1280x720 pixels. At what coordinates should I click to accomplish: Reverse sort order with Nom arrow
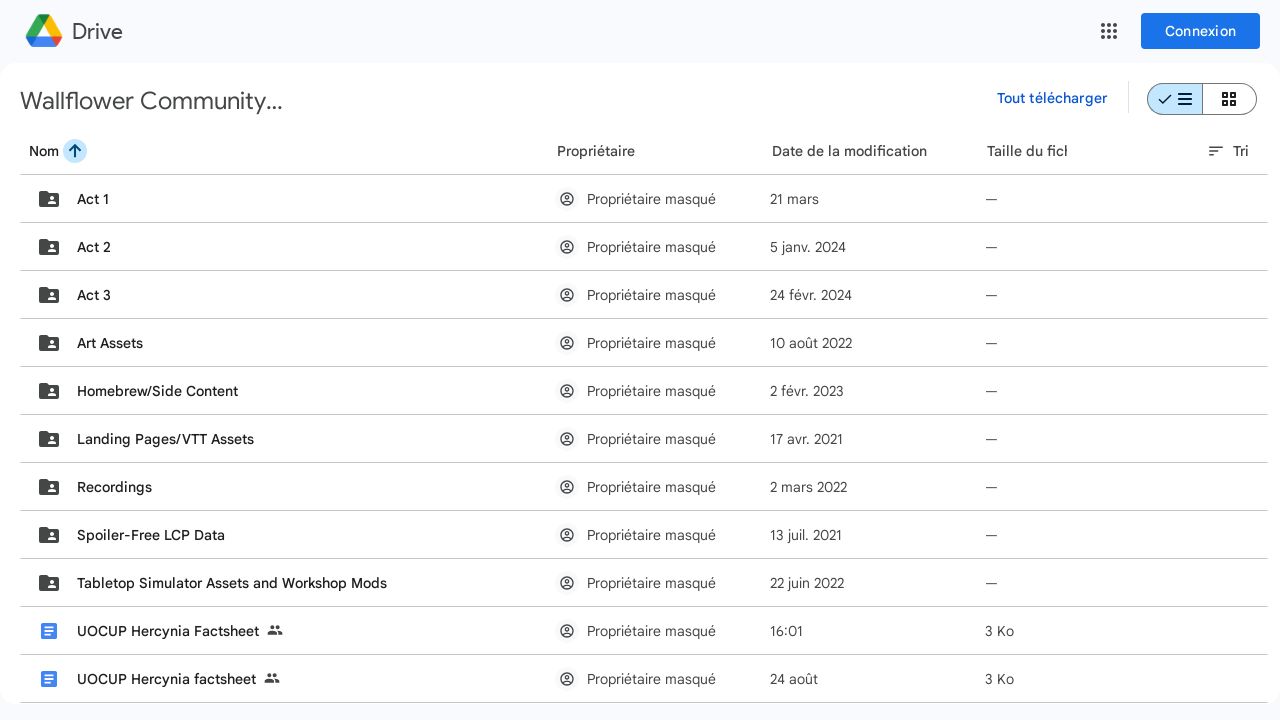(75, 151)
